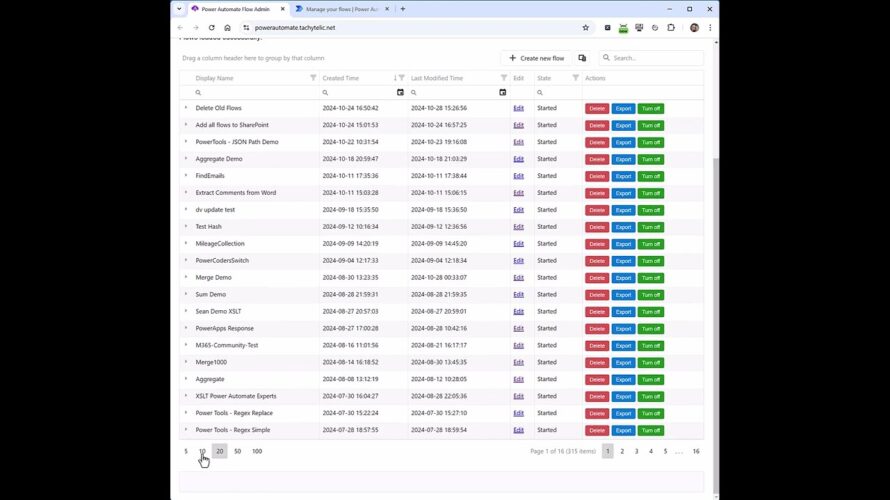The image size is (890, 500).
Task: Select Power Automate Flow Admin tab
Action: pos(236,9)
